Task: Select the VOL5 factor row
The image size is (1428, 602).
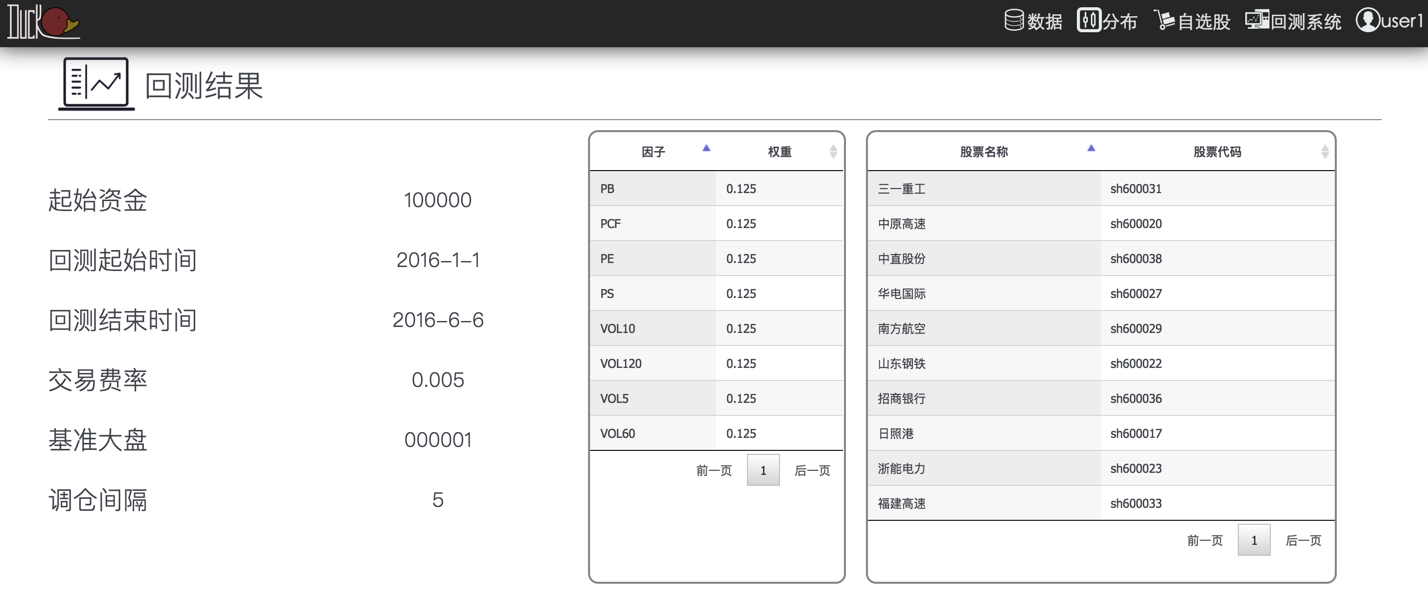Action: pos(717,398)
